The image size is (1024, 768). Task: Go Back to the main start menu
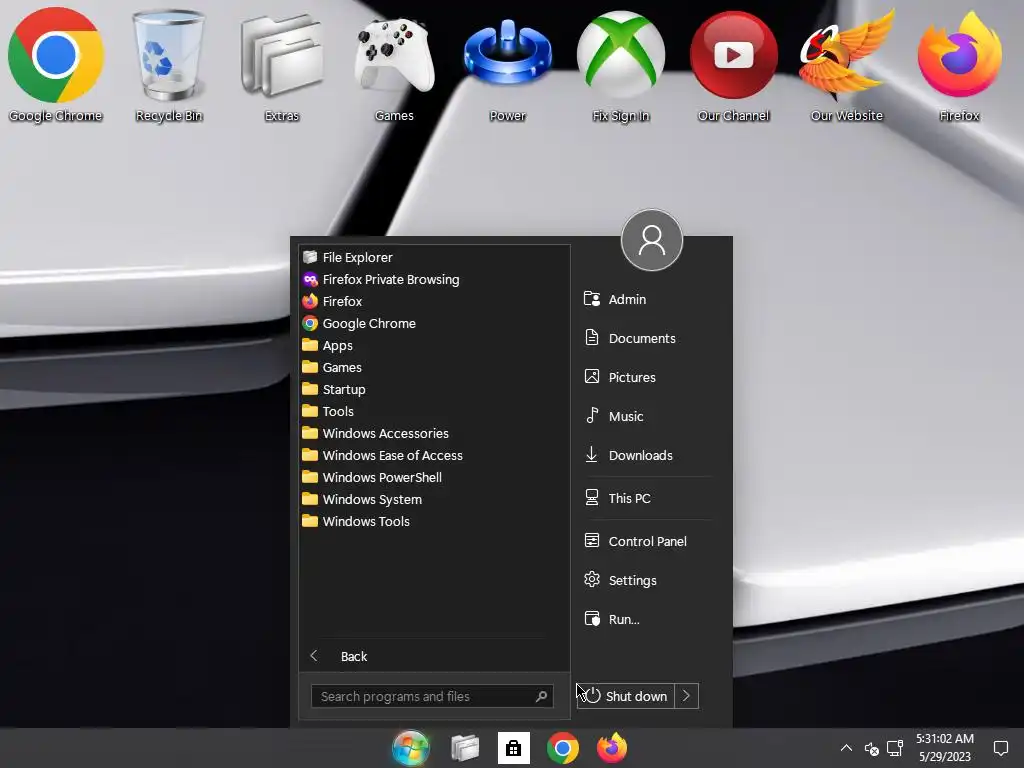pyautogui.click(x=434, y=656)
